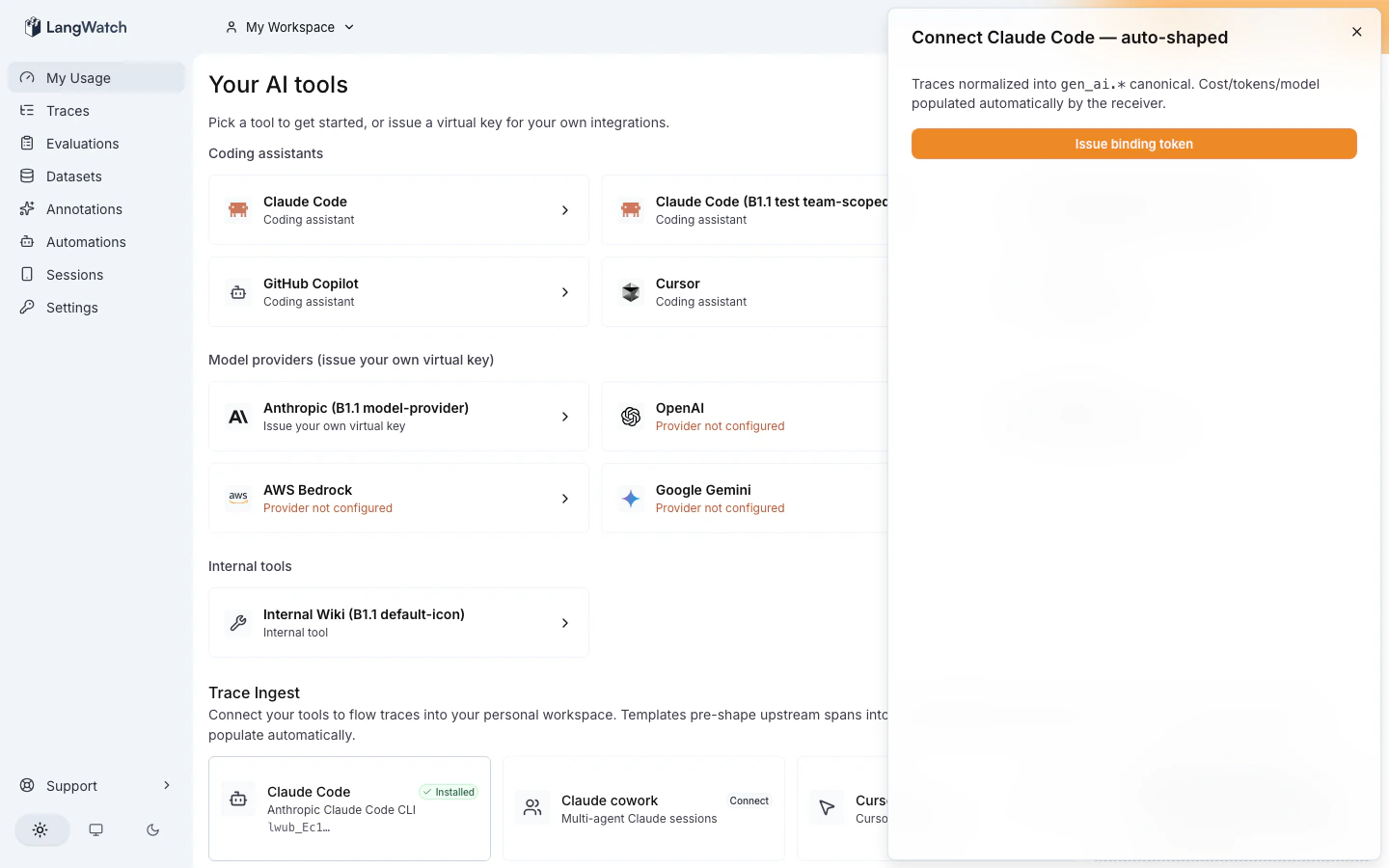Select the Claude Code Trace Ingest card
This screenshot has height=868, width=1389.
349,808
